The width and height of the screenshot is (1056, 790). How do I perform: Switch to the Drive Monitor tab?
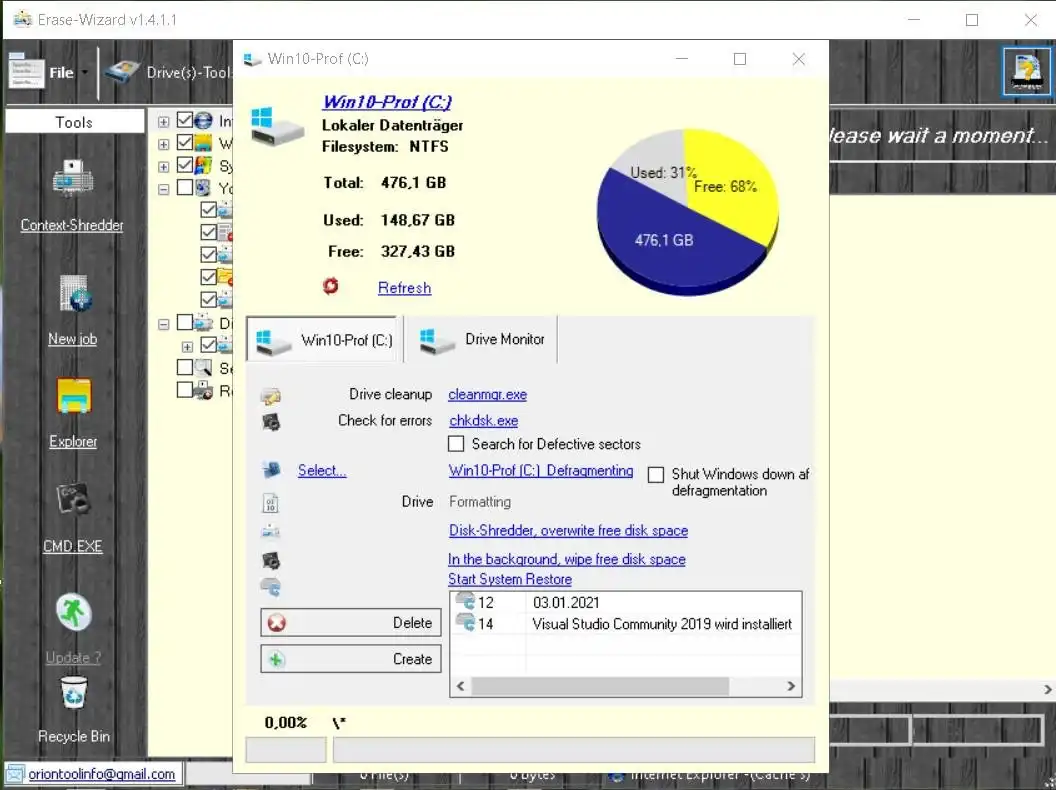480,339
